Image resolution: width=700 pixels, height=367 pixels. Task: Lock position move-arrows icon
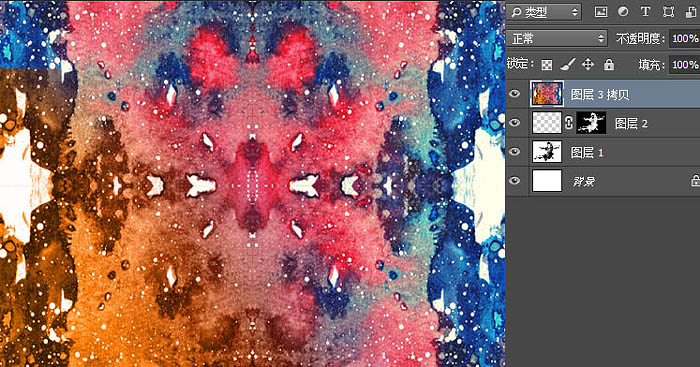[588, 65]
